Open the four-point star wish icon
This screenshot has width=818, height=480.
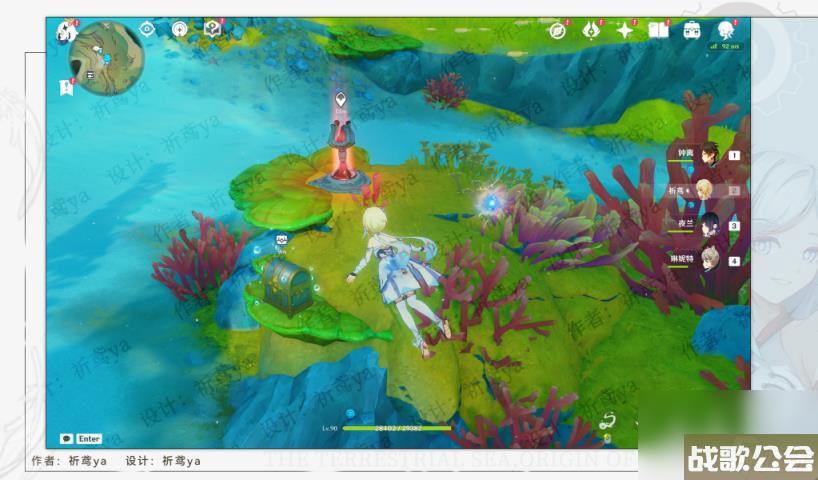pyautogui.click(x=624, y=31)
